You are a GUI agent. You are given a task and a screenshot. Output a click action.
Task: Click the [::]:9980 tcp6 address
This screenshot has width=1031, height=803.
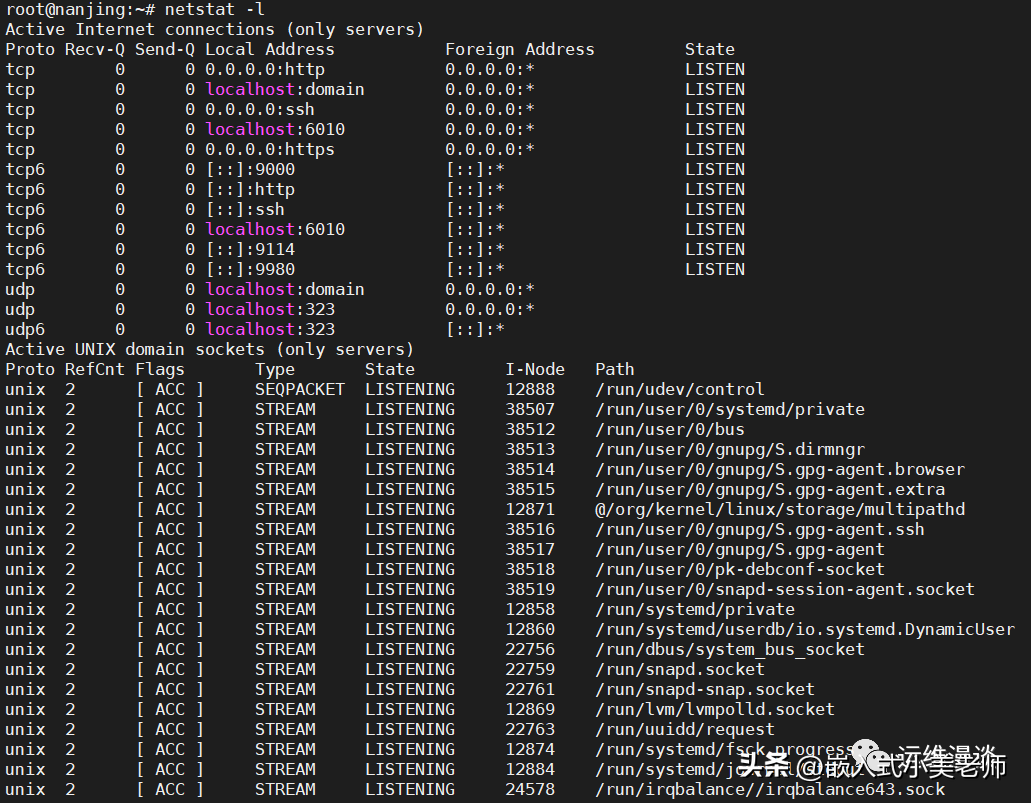coord(250,269)
